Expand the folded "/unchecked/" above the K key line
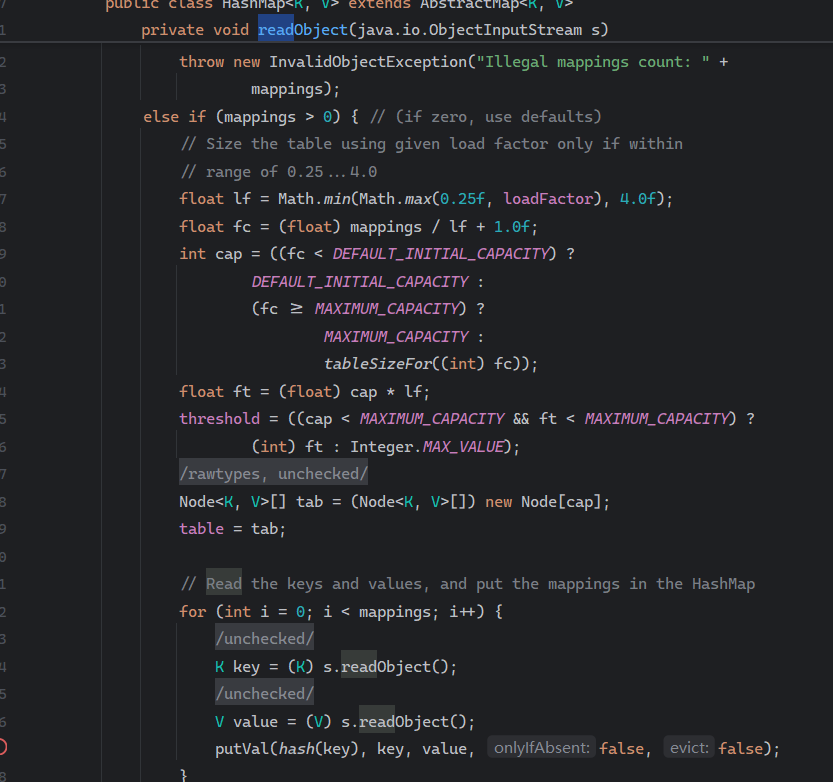Image resolution: width=833 pixels, height=782 pixels. tap(264, 638)
